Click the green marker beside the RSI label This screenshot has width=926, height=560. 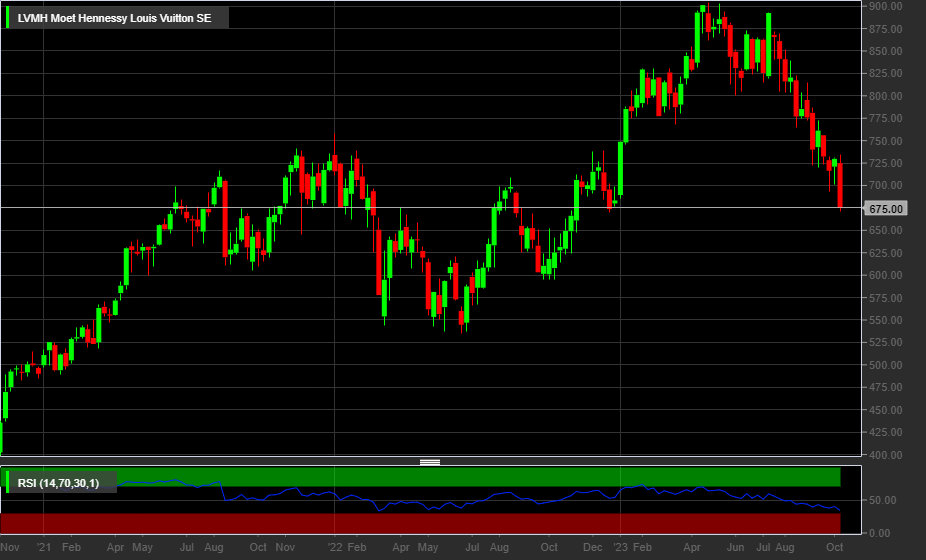[x=8, y=482]
